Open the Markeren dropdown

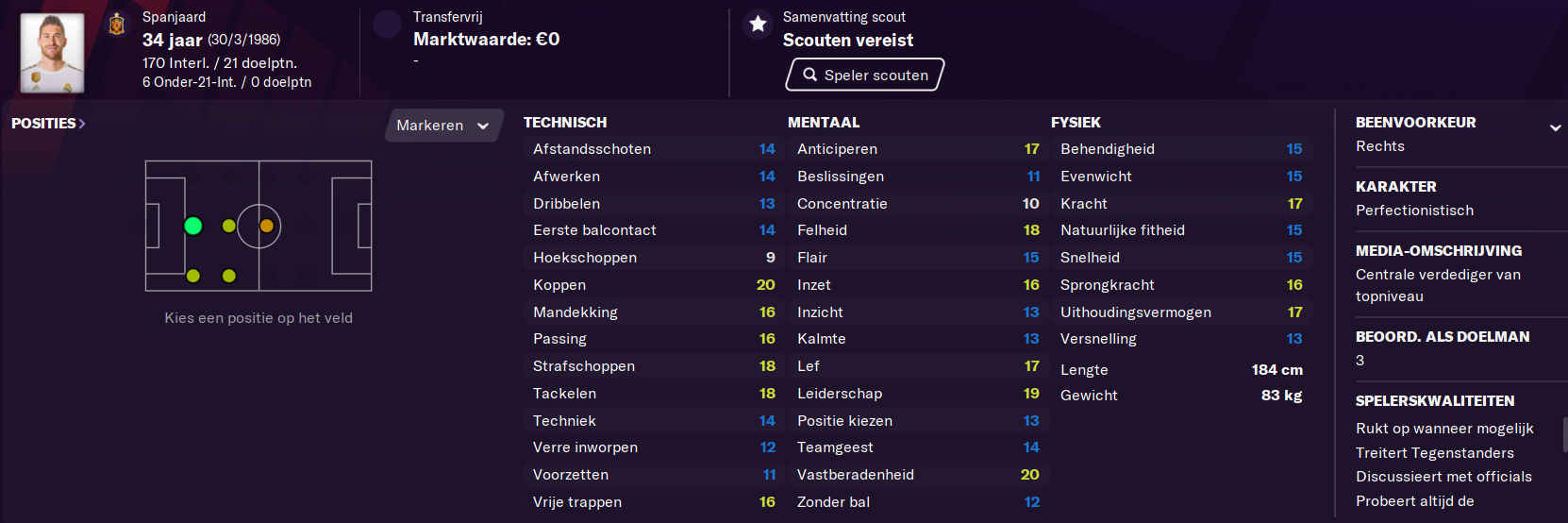click(x=443, y=126)
